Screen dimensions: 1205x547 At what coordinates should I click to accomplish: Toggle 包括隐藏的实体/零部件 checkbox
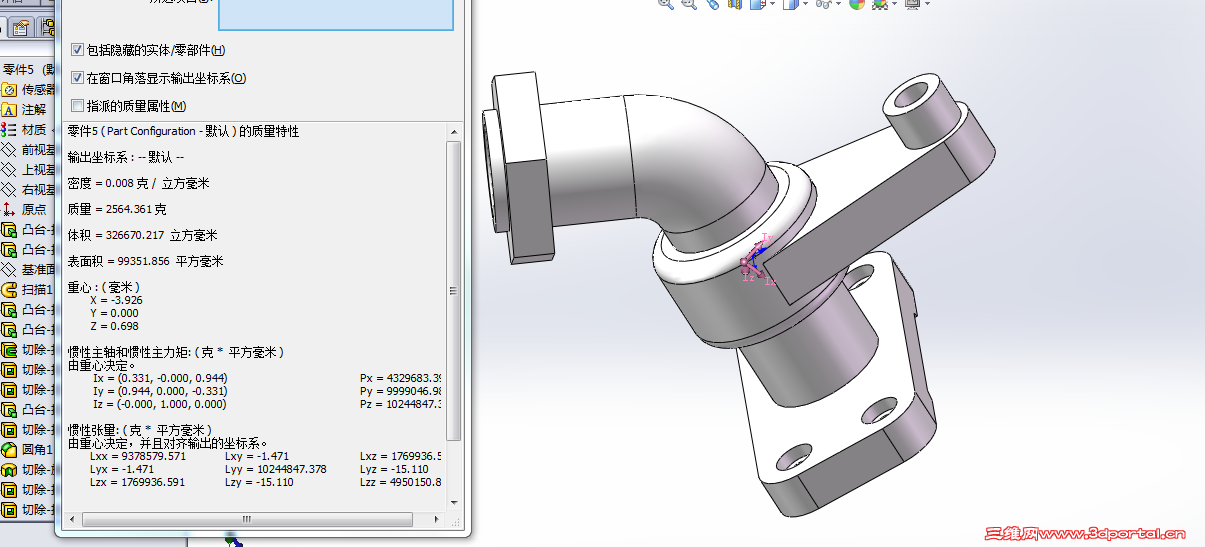[77, 50]
